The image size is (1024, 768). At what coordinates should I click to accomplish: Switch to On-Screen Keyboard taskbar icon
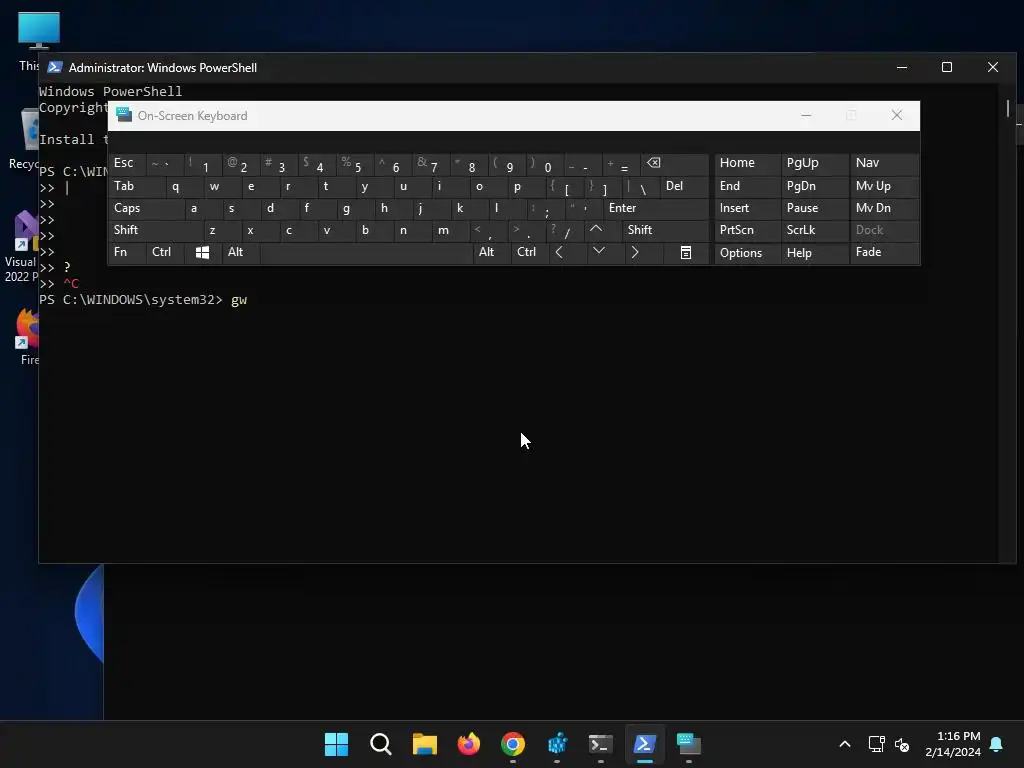[688, 744]
